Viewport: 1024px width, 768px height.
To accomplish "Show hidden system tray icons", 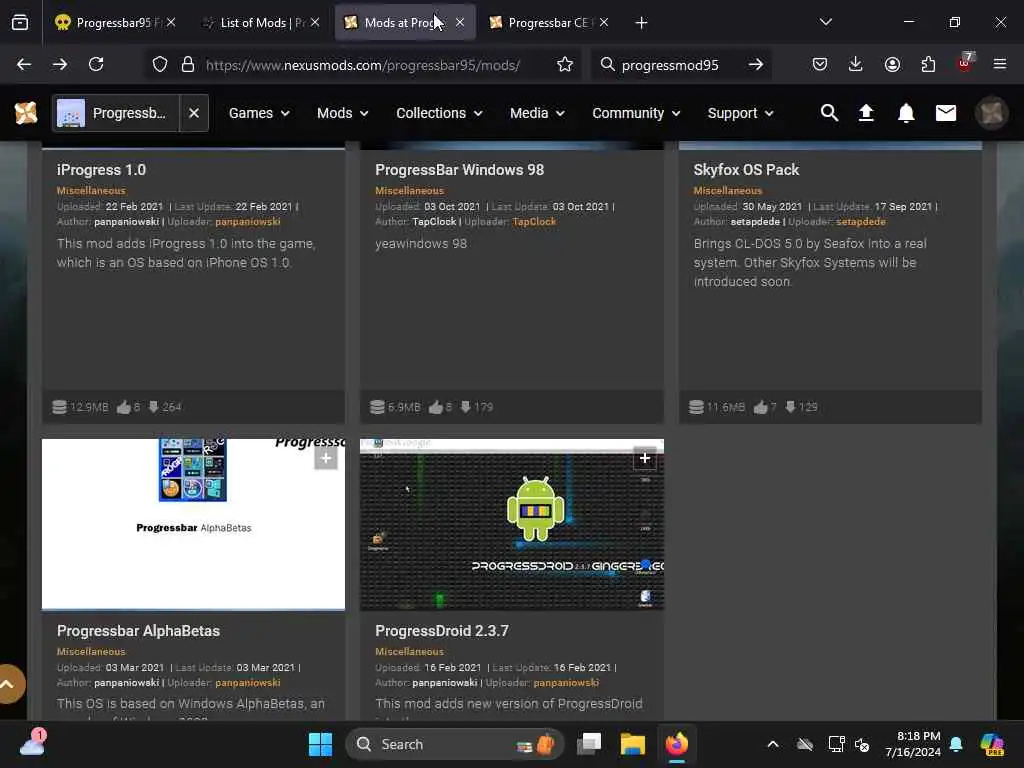I will coord(773,744).
